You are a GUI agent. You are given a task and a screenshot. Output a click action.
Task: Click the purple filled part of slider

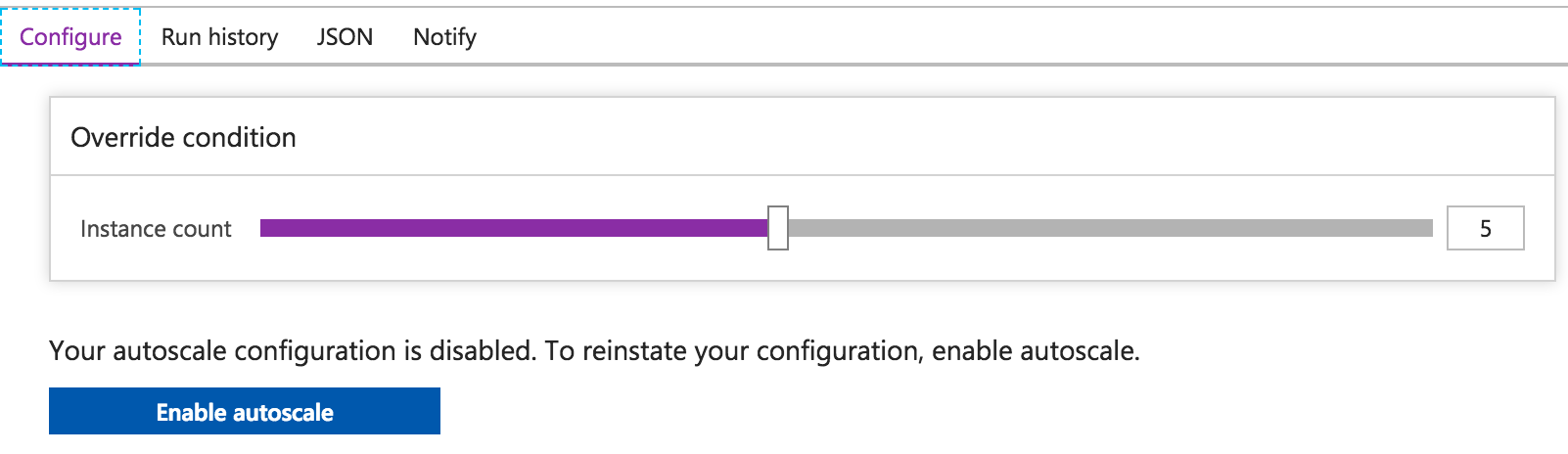[514, 228]
